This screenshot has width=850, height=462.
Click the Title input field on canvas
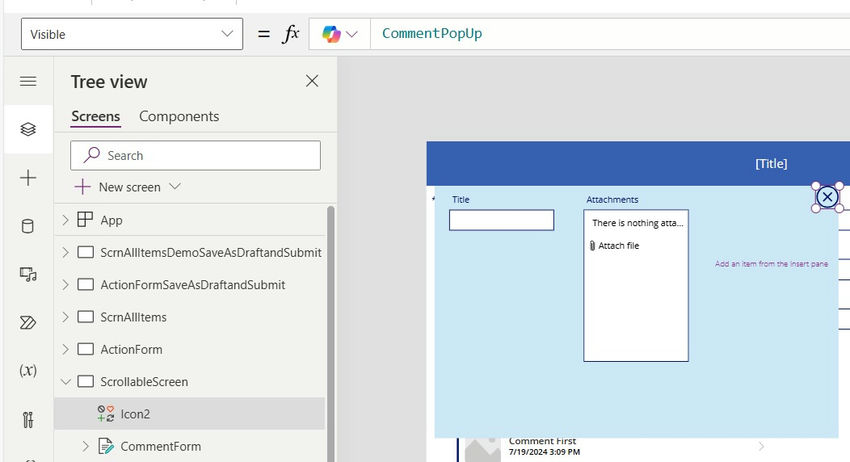(501, 220)
